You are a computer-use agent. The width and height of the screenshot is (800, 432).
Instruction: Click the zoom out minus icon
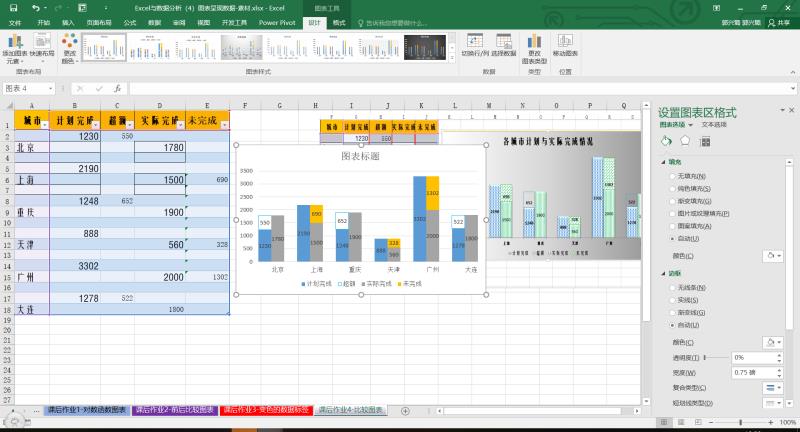[x=711, y=422]
